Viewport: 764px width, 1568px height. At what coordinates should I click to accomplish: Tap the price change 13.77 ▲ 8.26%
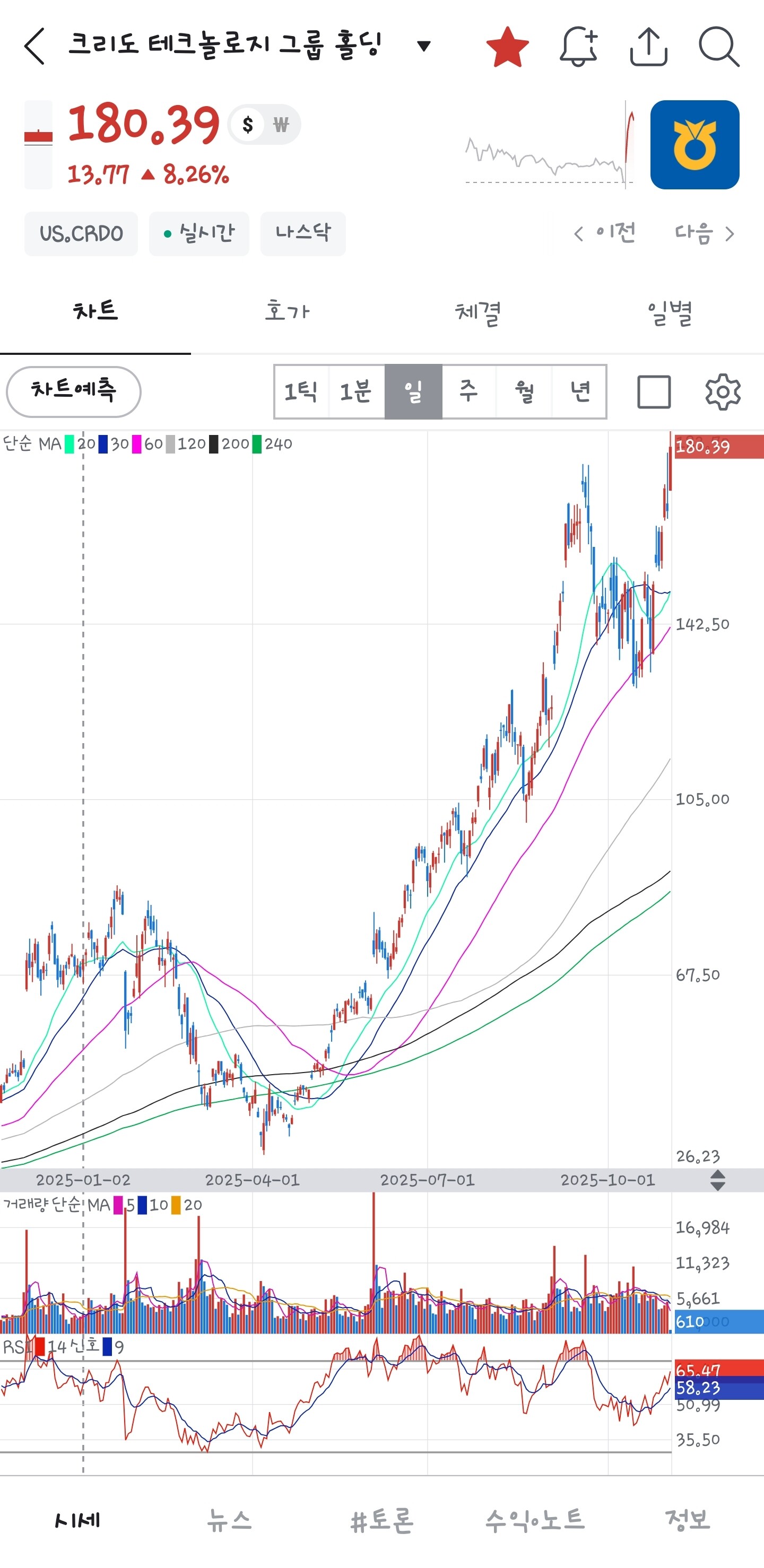pyautogui.click(x=148, y=175)
